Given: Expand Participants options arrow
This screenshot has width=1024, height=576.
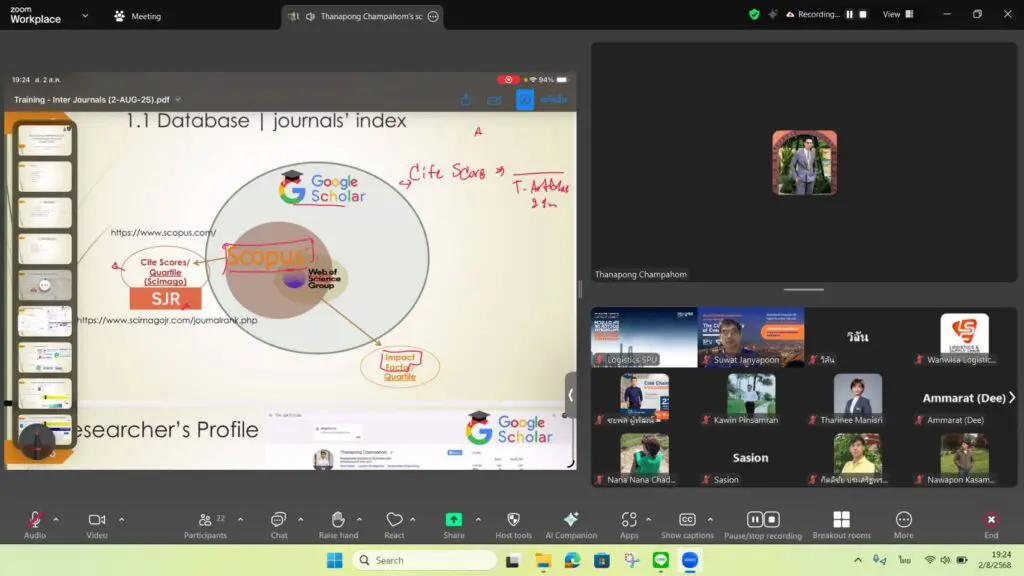Looking at the screenshot, I should [x=241, y=519].
